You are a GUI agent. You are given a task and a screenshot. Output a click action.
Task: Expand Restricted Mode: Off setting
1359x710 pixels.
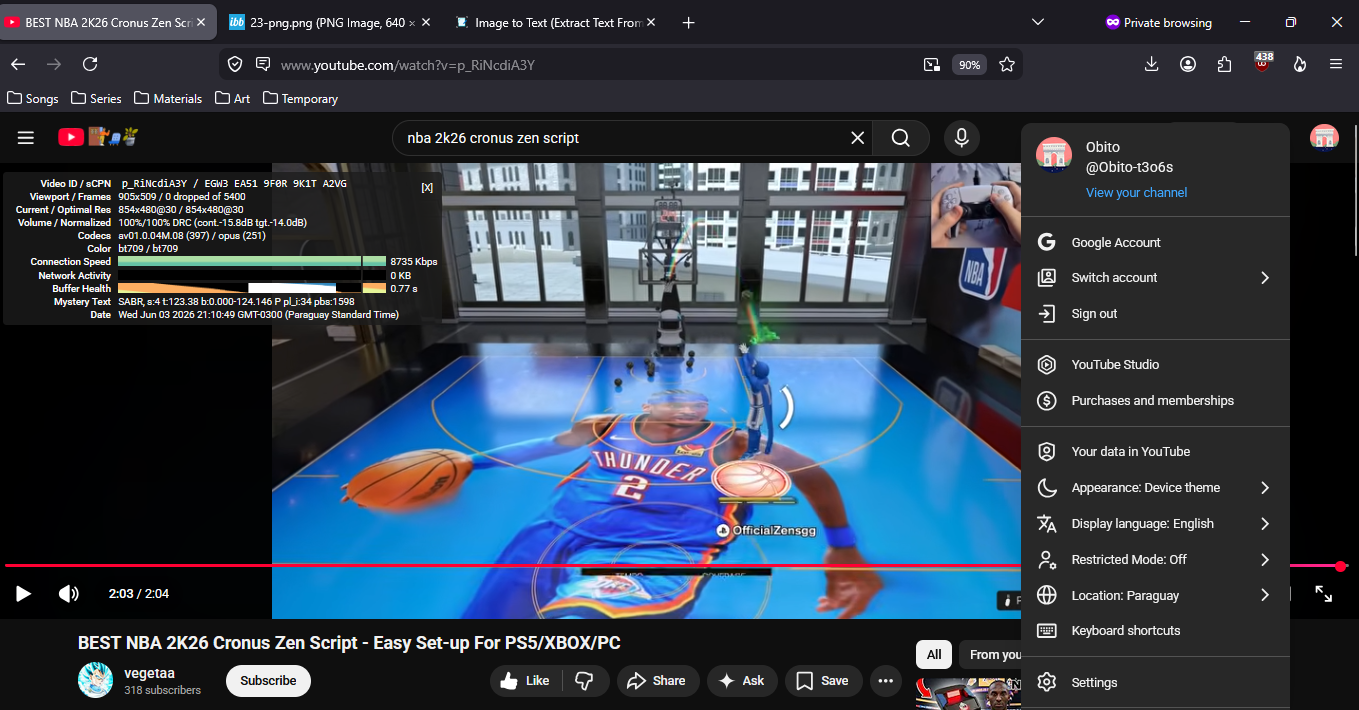1155,560
